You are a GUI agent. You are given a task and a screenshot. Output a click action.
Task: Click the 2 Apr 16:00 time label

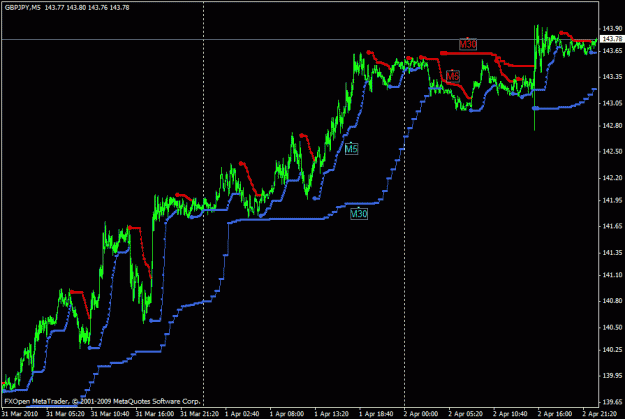tap(555, 414)
